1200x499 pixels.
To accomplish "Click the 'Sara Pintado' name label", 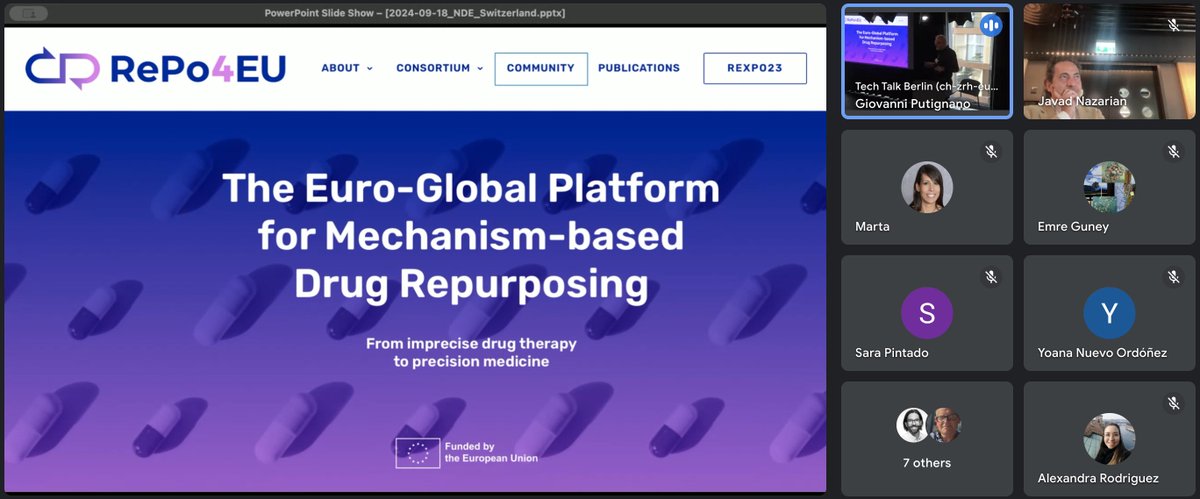I will 890,353.
